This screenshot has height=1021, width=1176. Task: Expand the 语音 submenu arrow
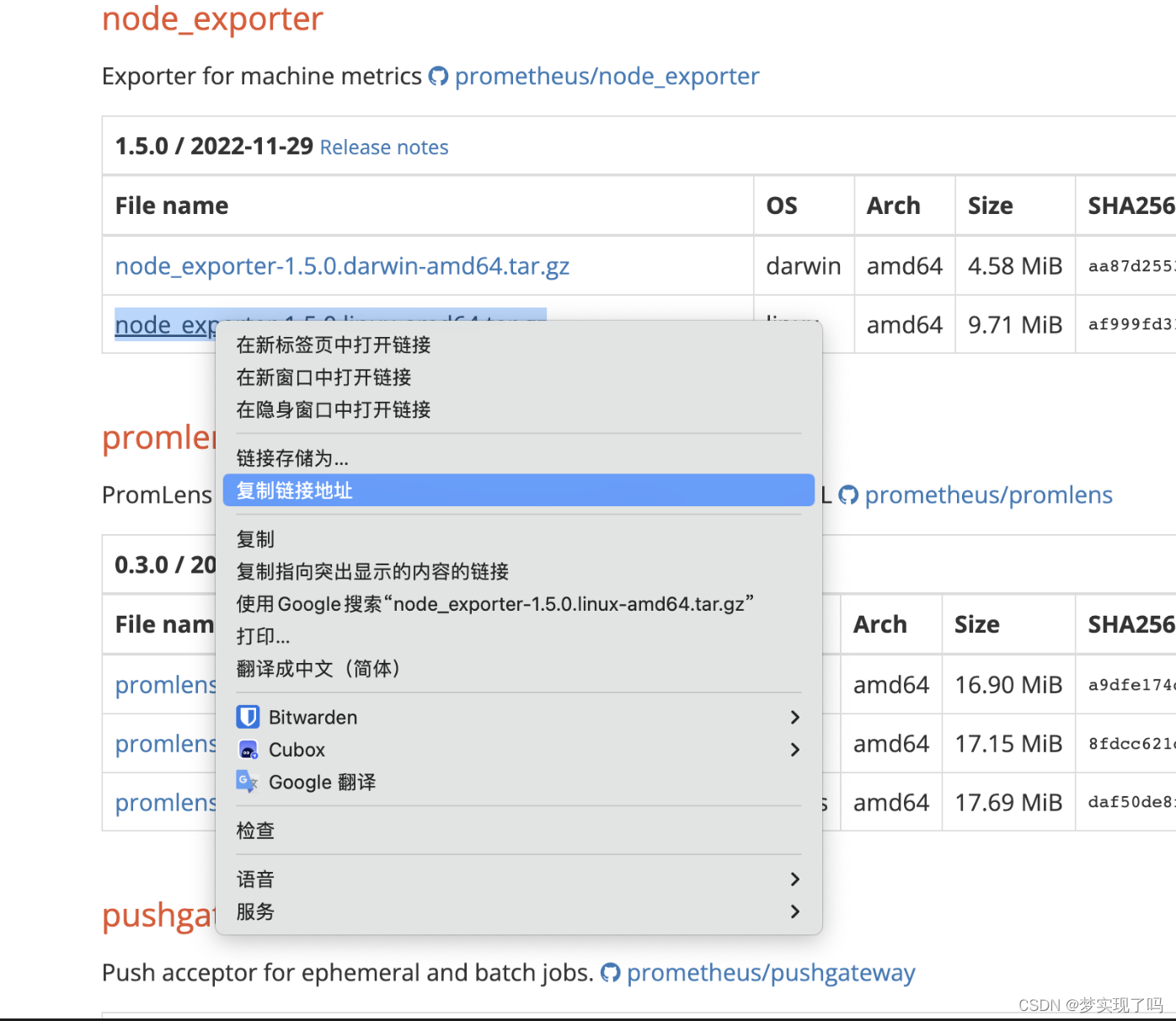click(794, 879)
